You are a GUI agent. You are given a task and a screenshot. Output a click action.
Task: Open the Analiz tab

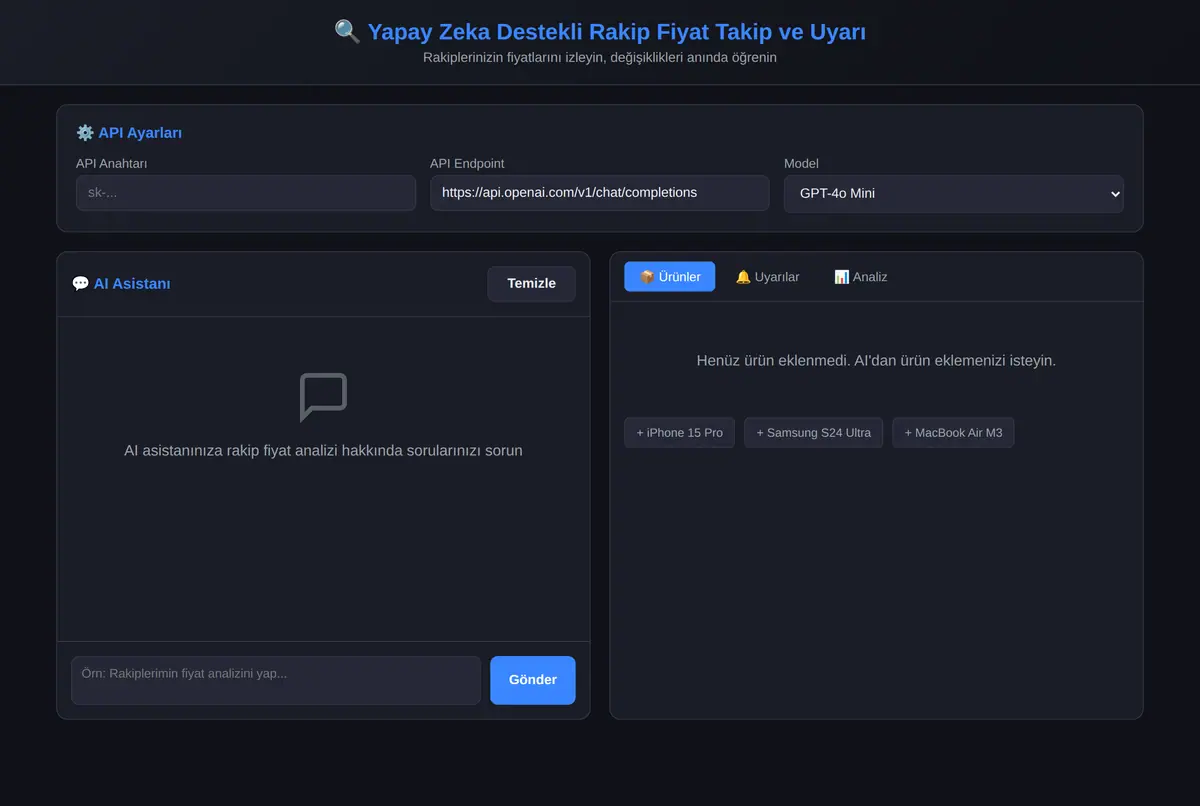(861, 277)
